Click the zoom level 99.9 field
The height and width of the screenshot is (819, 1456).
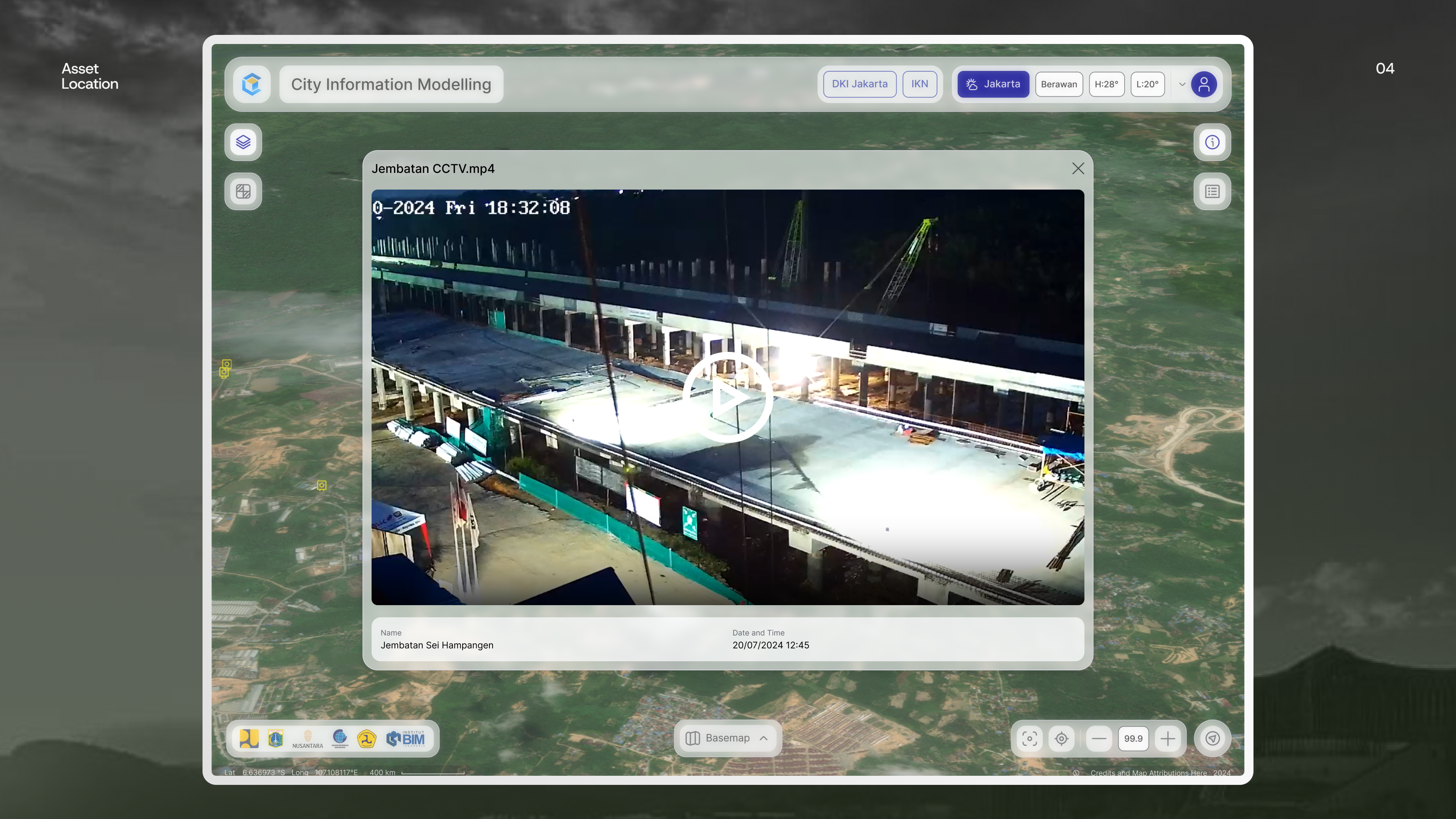point(1133,738)
